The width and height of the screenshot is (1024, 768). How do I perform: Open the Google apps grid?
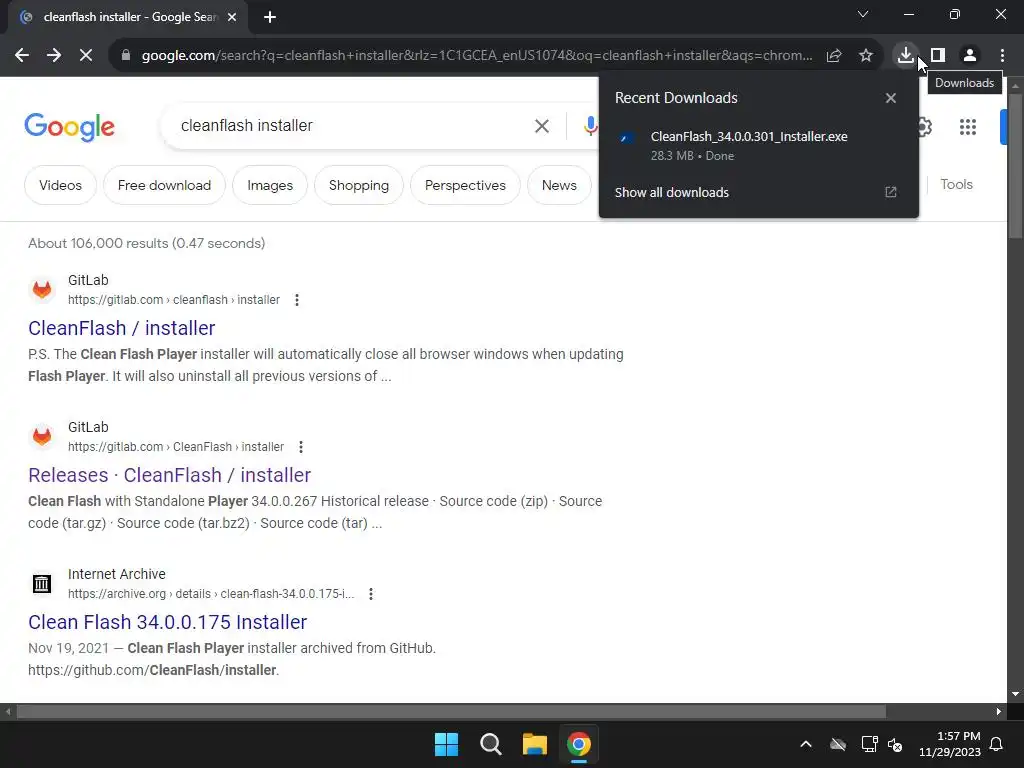click(x=968, y=127)
